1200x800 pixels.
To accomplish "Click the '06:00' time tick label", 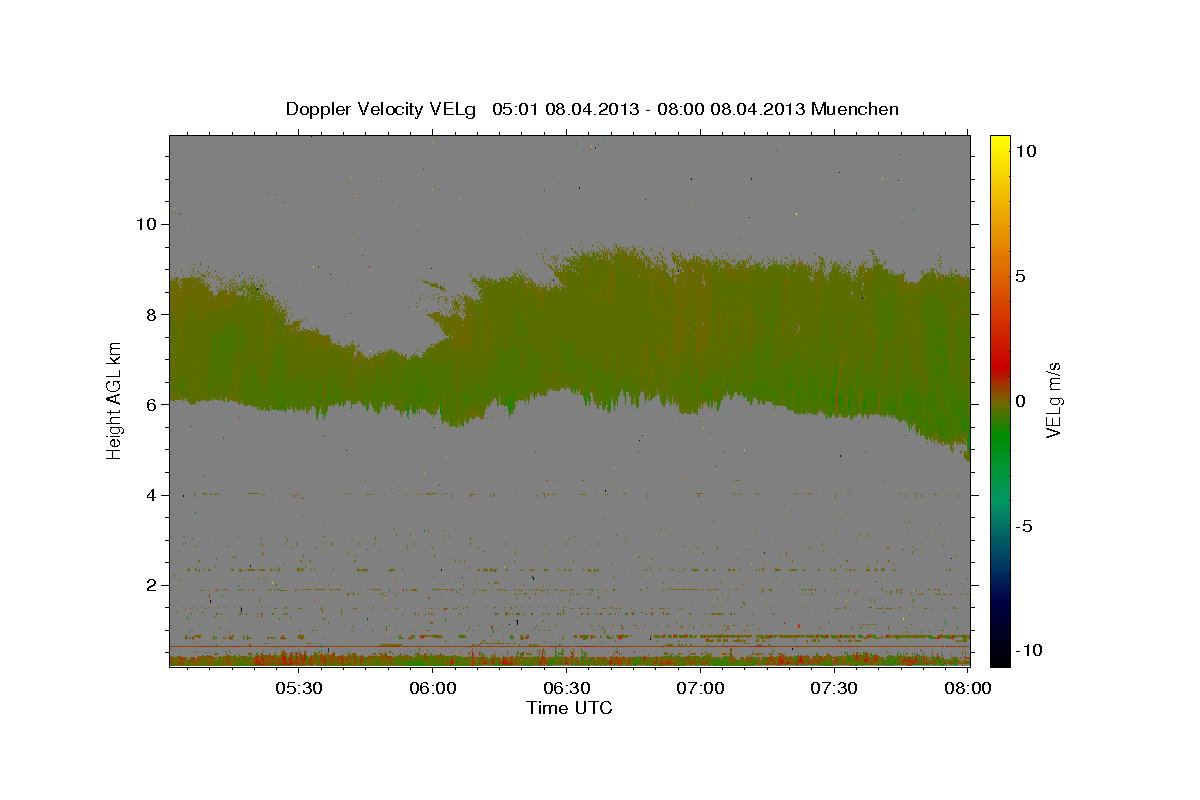I will 432,688.
